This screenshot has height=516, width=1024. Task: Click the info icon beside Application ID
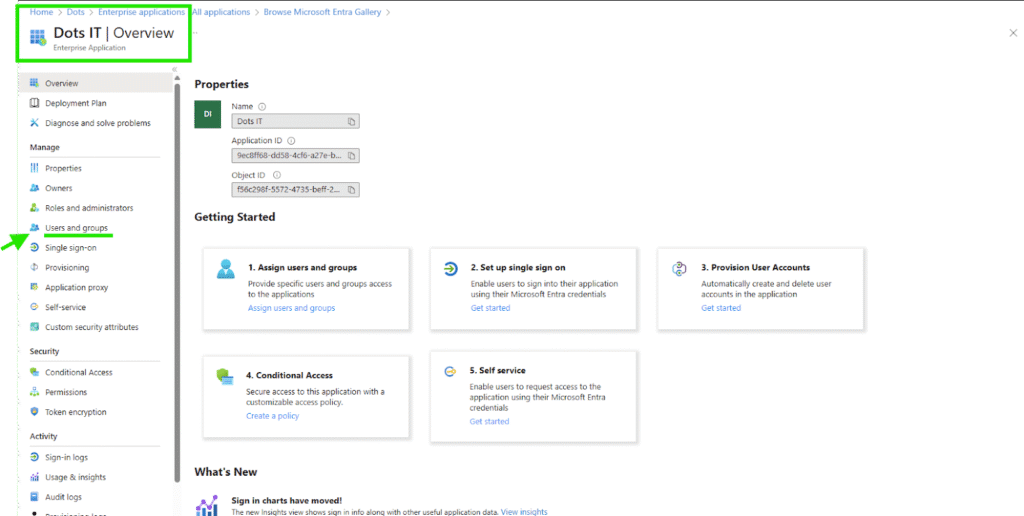point(291,141)
